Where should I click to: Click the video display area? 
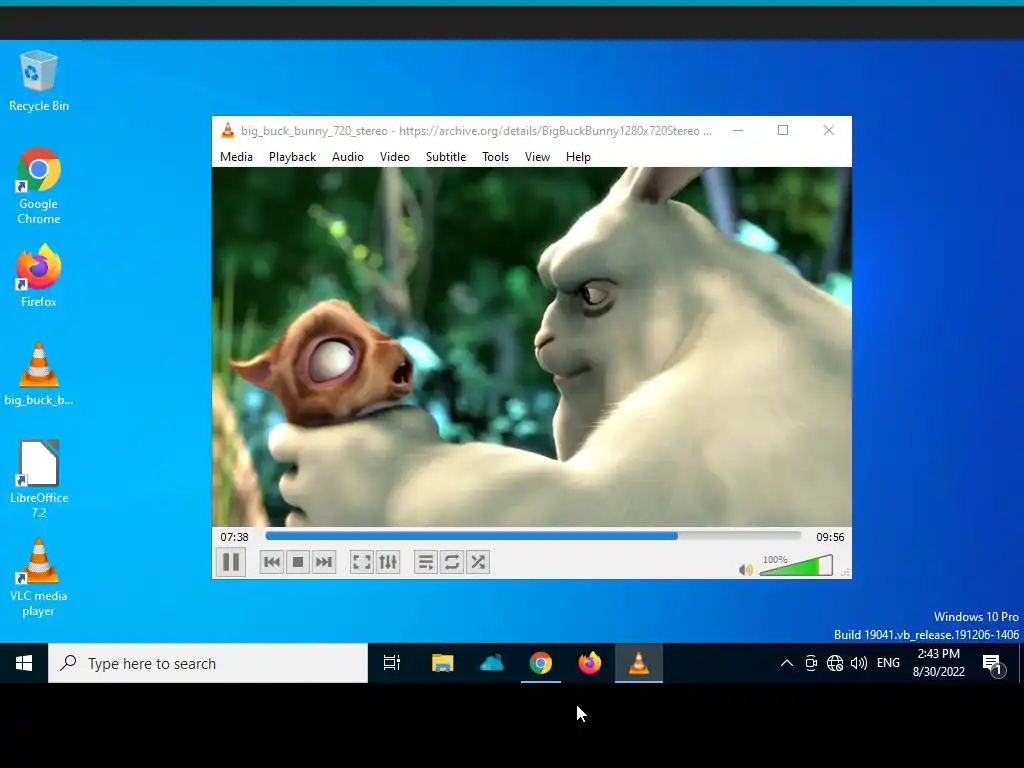[532, 347]
